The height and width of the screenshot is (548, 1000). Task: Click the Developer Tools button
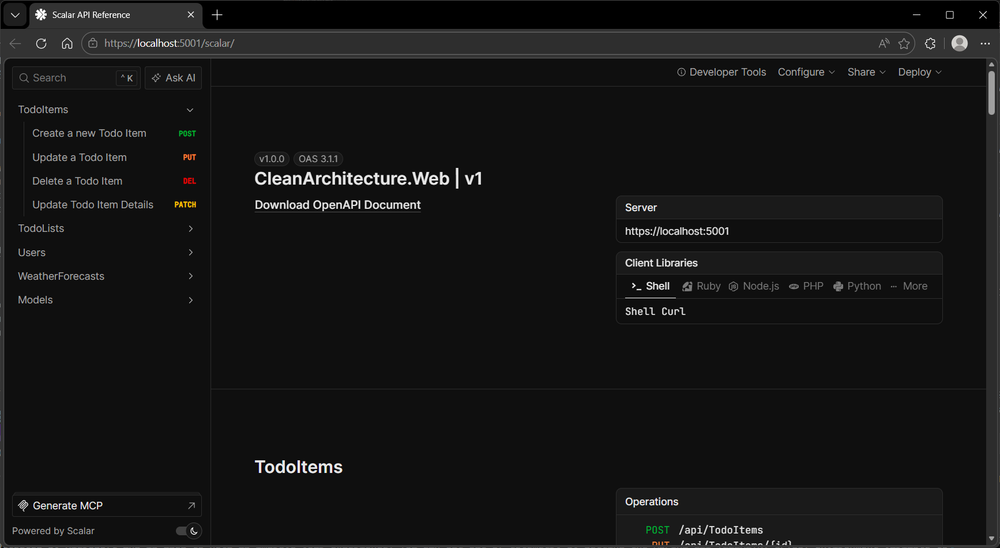coord(721,72)
